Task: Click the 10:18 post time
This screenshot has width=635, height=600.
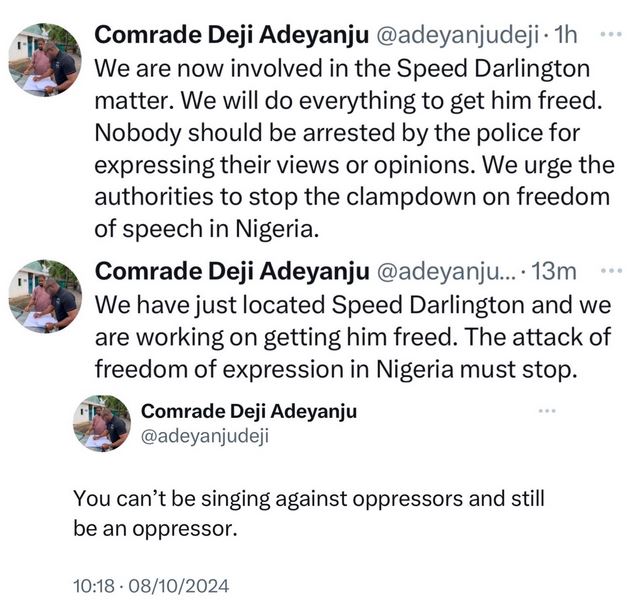Action: tap(93, 584)
